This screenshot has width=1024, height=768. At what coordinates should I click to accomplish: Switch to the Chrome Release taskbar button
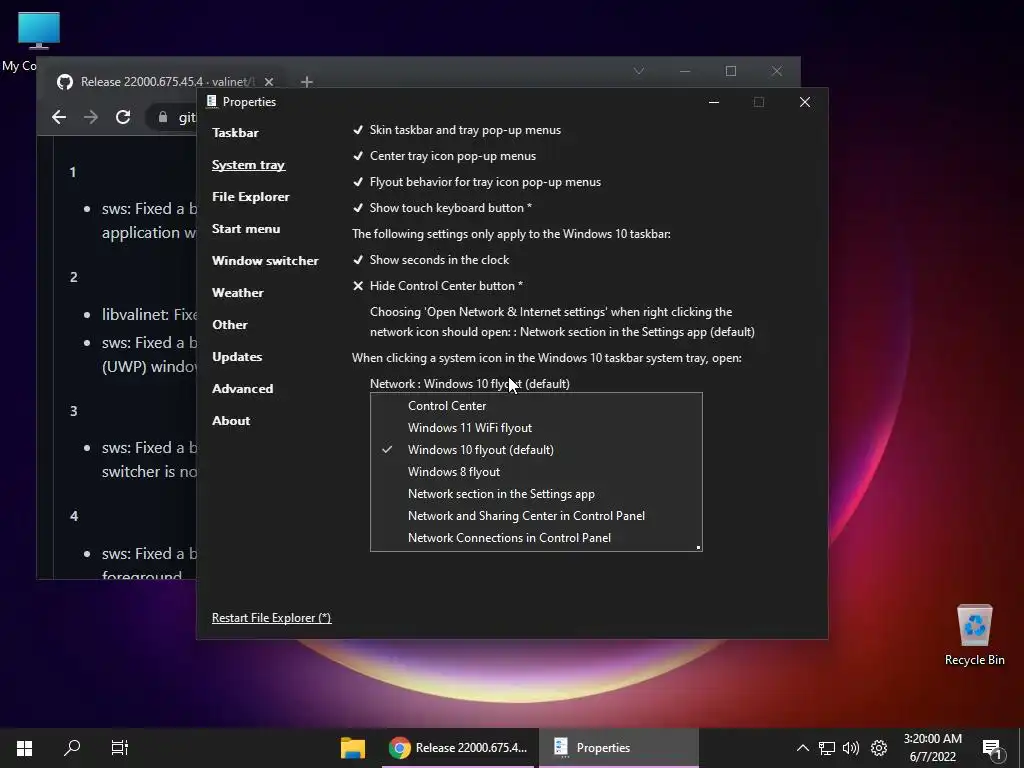click(458, 748)
